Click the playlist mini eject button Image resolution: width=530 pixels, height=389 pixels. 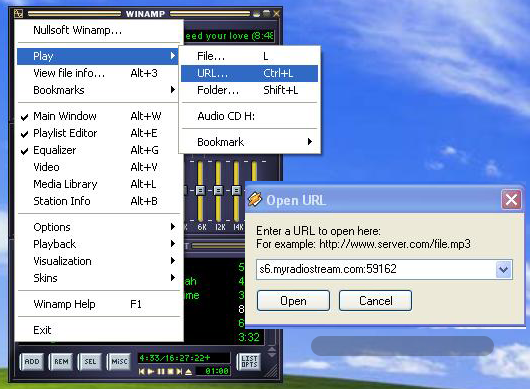189,371
